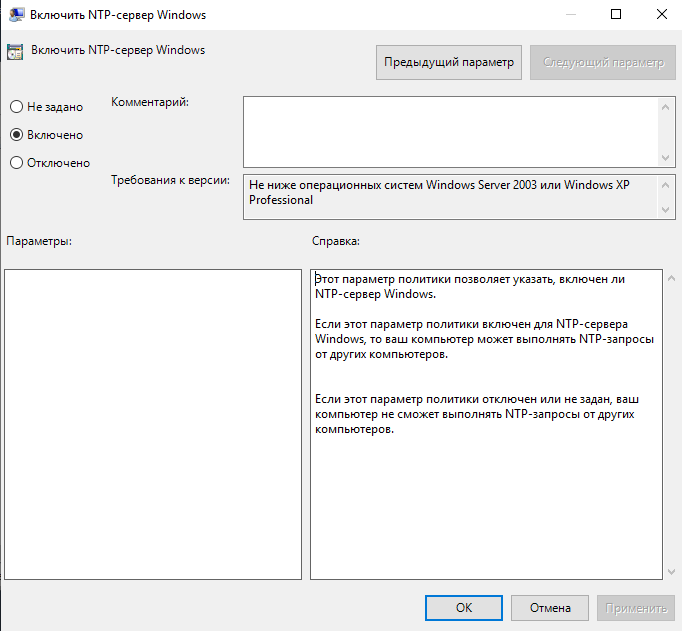Click the version requirements text box
Image resolution: width=682 pixels, height=631 pixels.
[x=450, y=196]
